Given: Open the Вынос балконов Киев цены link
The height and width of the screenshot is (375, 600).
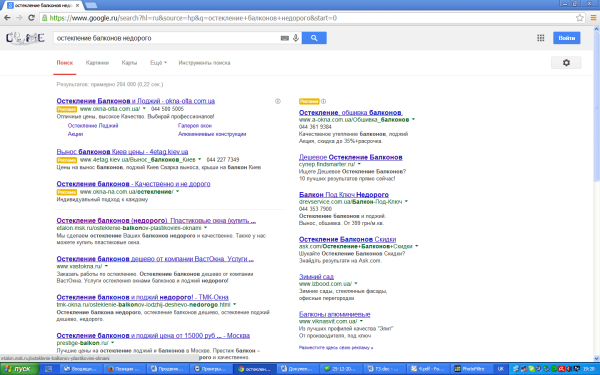Looking at the screenshot, I should 122,152.
